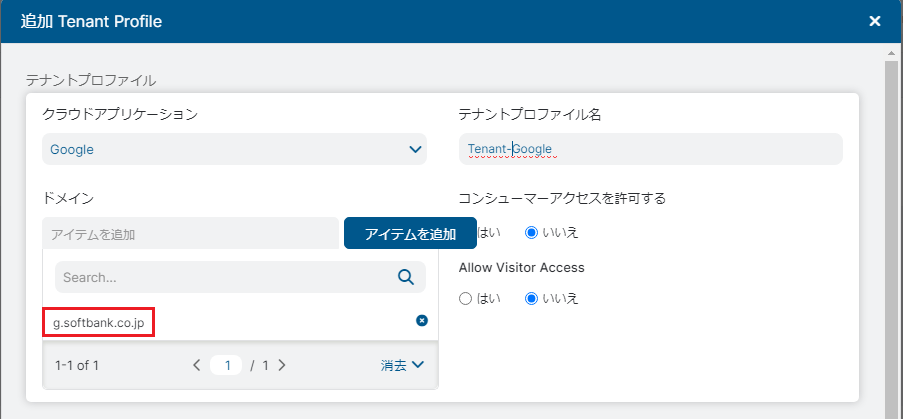Select いいえ for コンシューマーアクセスを許可する

531,232
